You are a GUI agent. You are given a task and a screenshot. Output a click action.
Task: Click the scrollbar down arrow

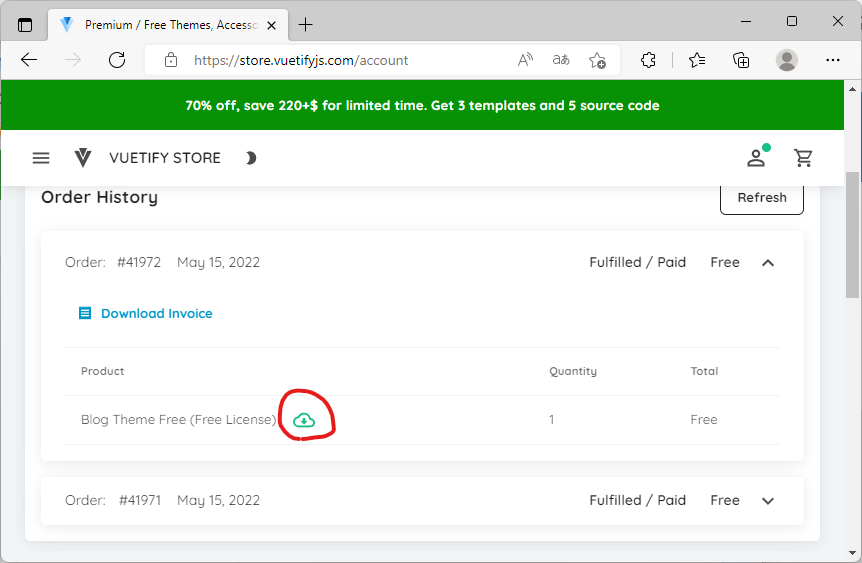tap(852, 553)
